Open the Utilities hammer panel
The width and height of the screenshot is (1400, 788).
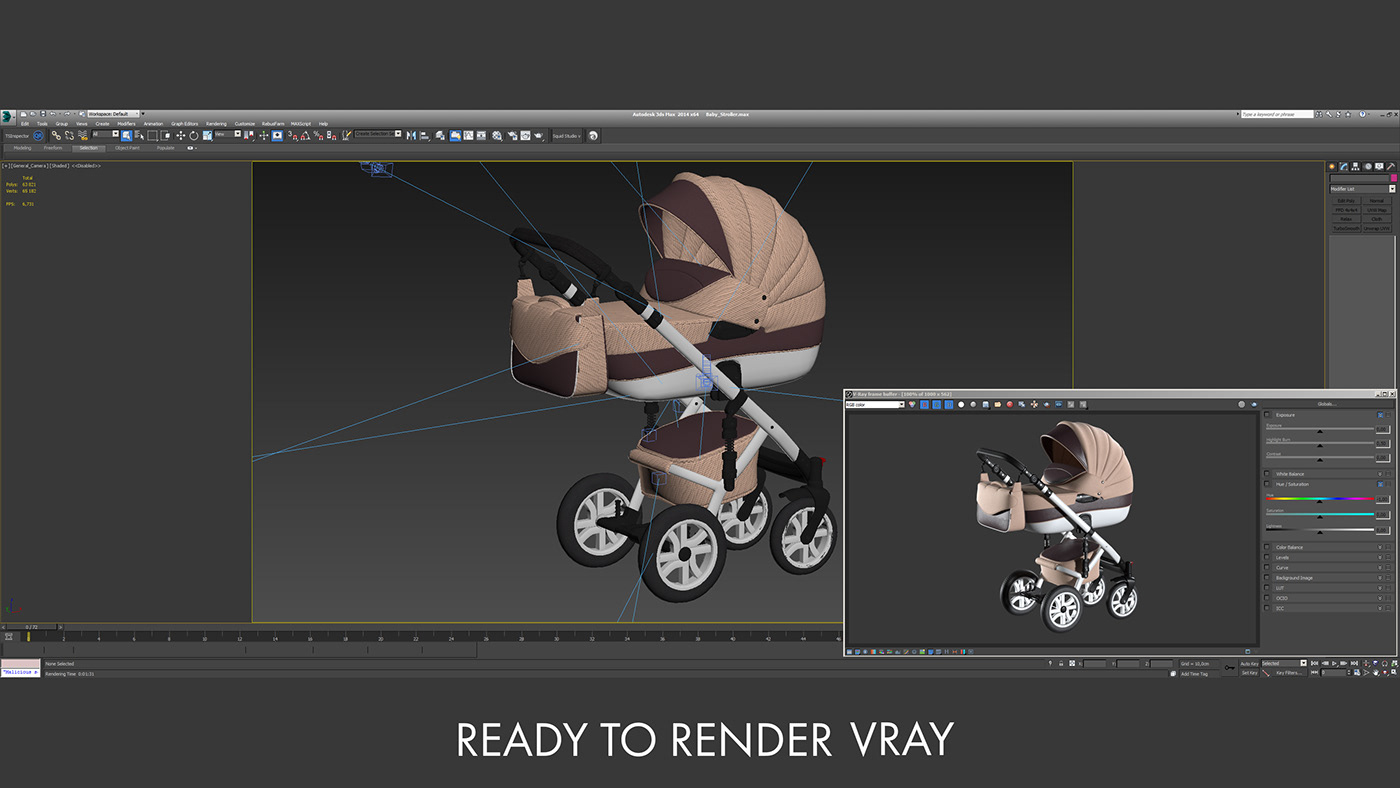[x=1391, y=166]
